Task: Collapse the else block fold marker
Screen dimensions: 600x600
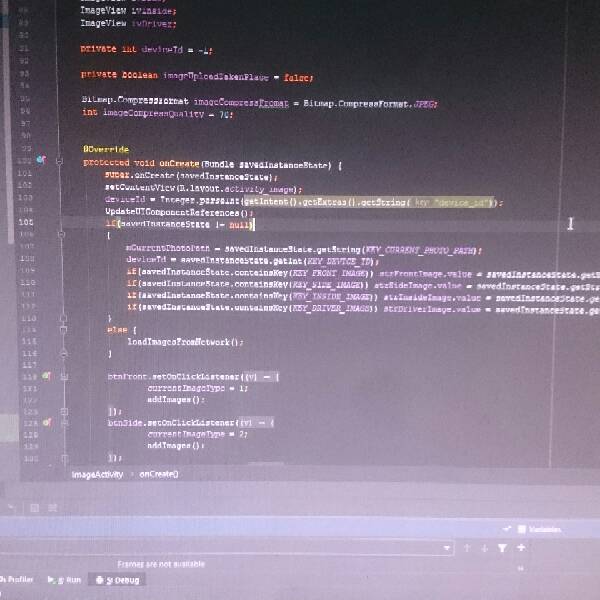Action: coord(63,328)
